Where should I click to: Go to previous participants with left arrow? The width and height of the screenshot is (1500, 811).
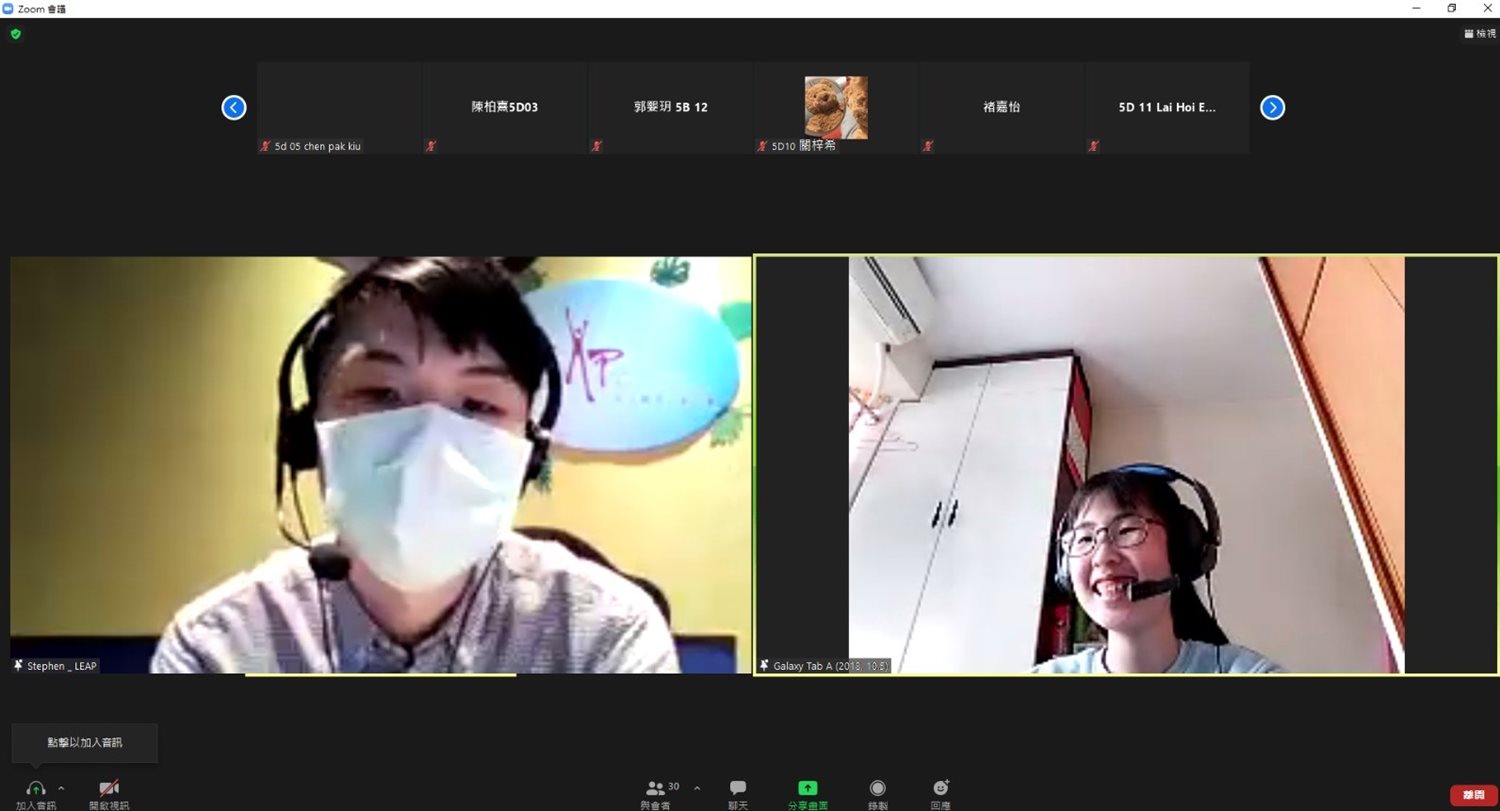tap(234, 108)
